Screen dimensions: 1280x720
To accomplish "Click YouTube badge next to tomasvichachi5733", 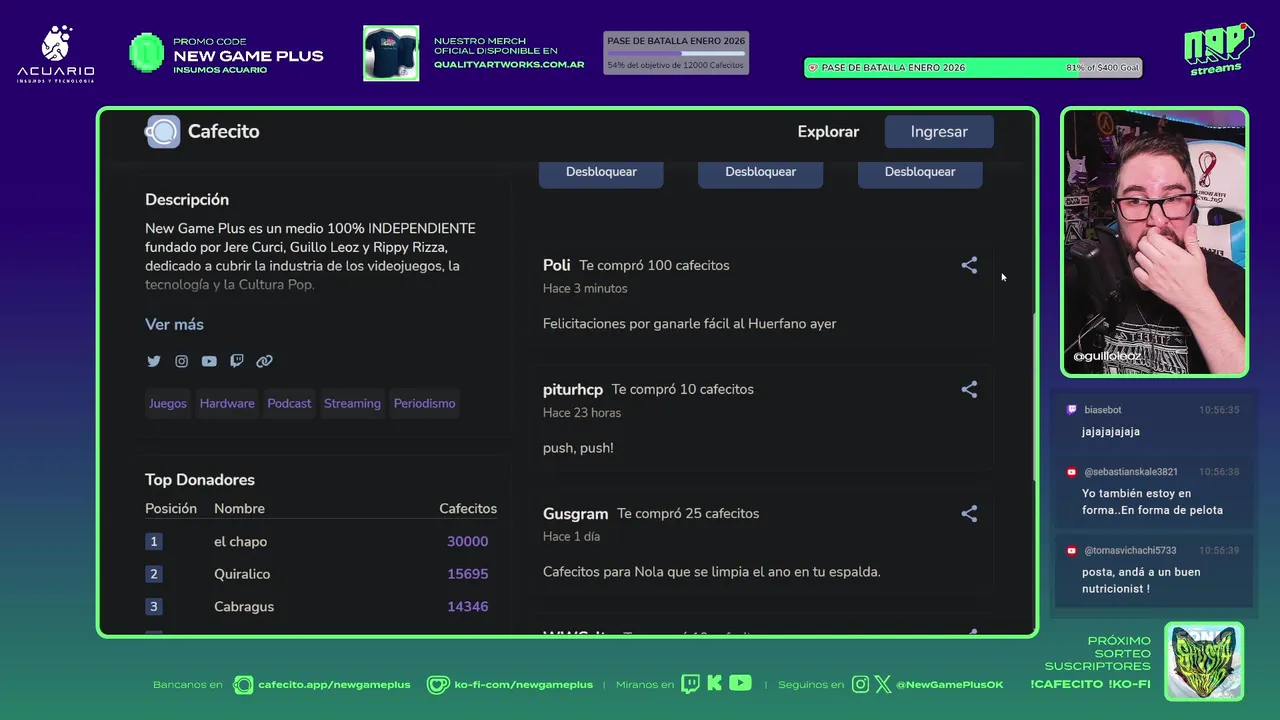I will click(x=1072, y=550).
